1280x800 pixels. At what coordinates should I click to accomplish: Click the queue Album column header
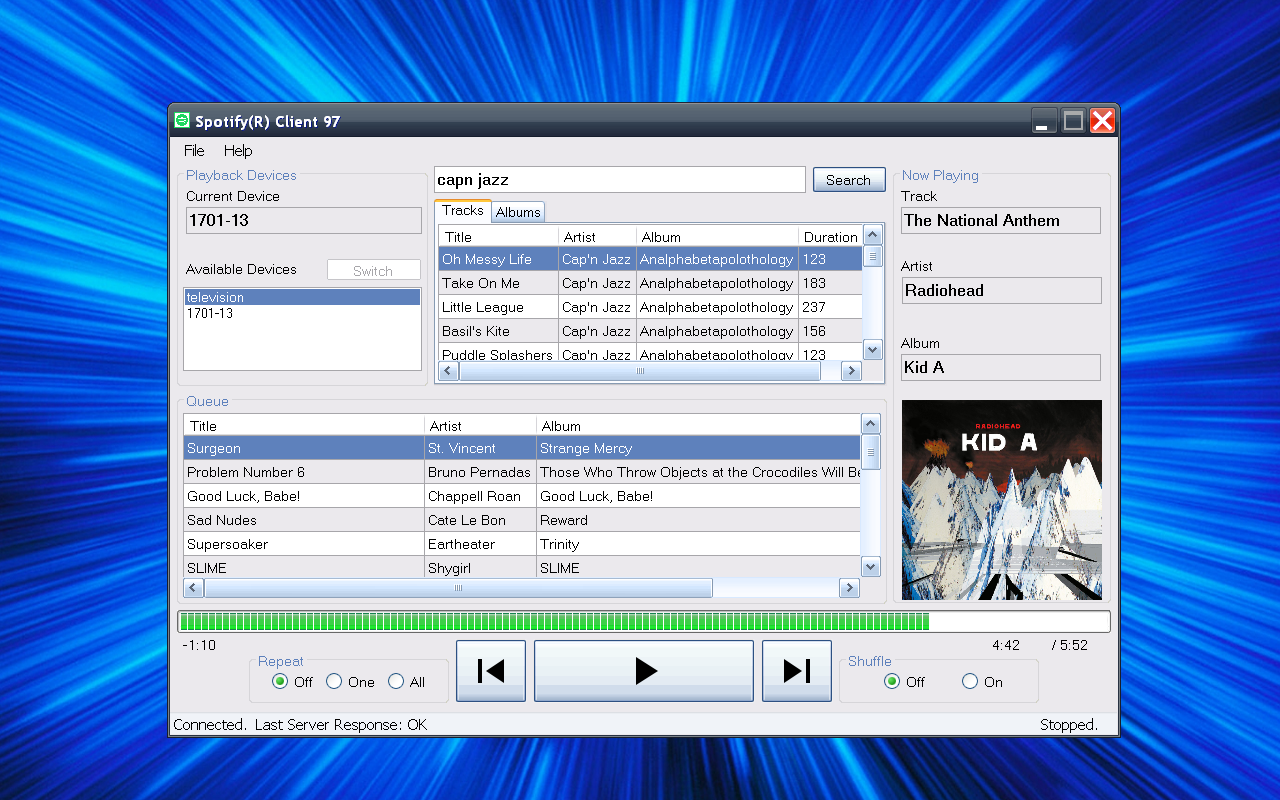click(698, 426)
